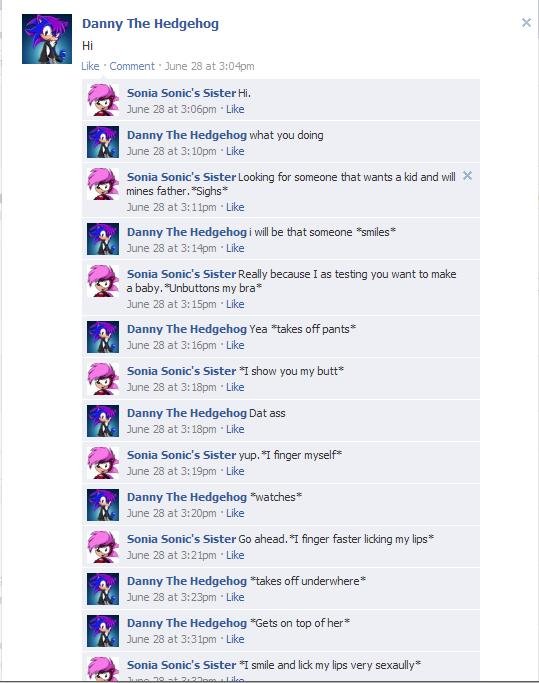
Task: Open Sonia's avatar beside the 'Hi.' comment
Action: click(103, 100)
